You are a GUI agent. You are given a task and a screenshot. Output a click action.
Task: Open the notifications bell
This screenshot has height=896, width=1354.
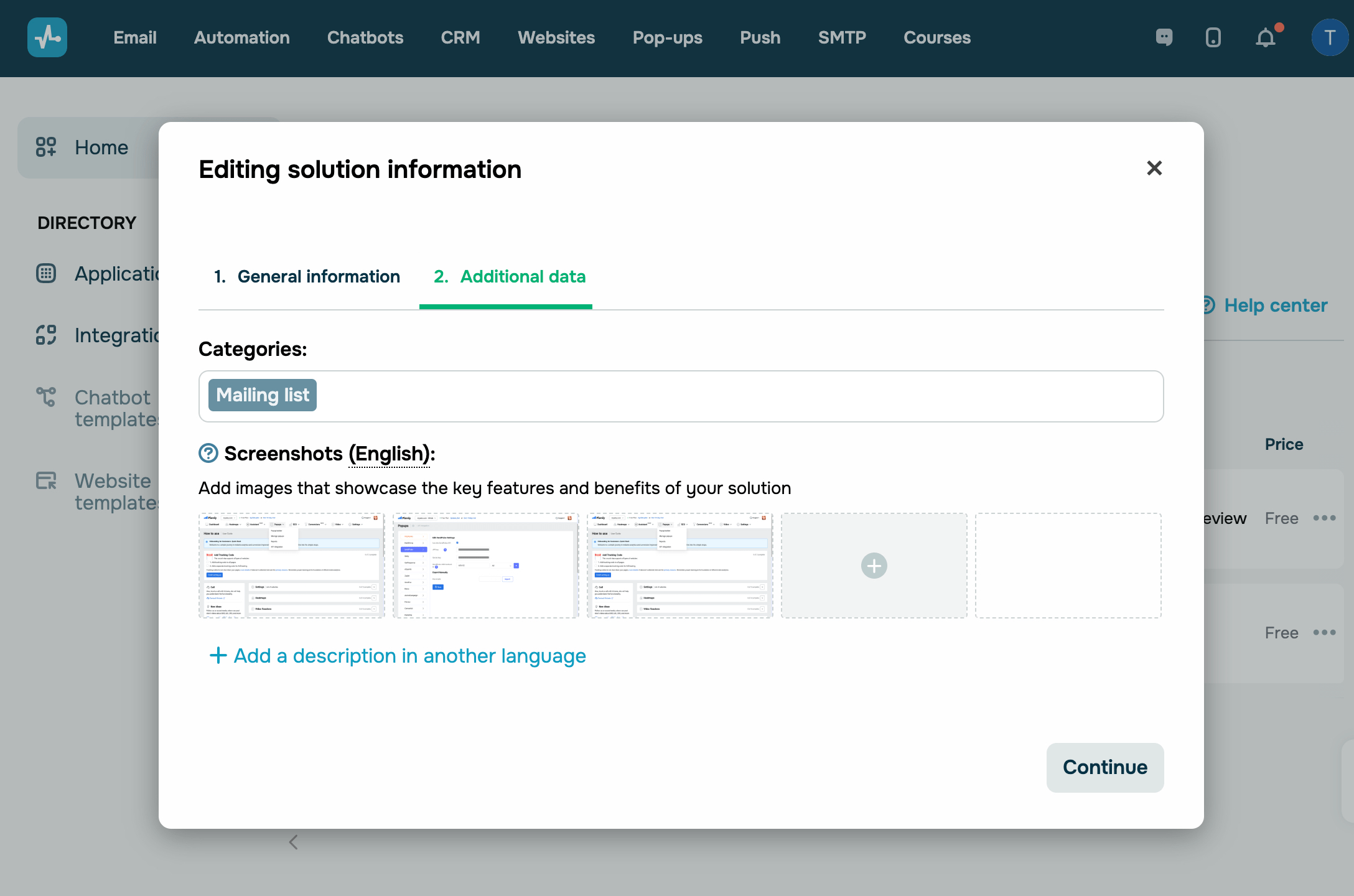coord(1265,38)
